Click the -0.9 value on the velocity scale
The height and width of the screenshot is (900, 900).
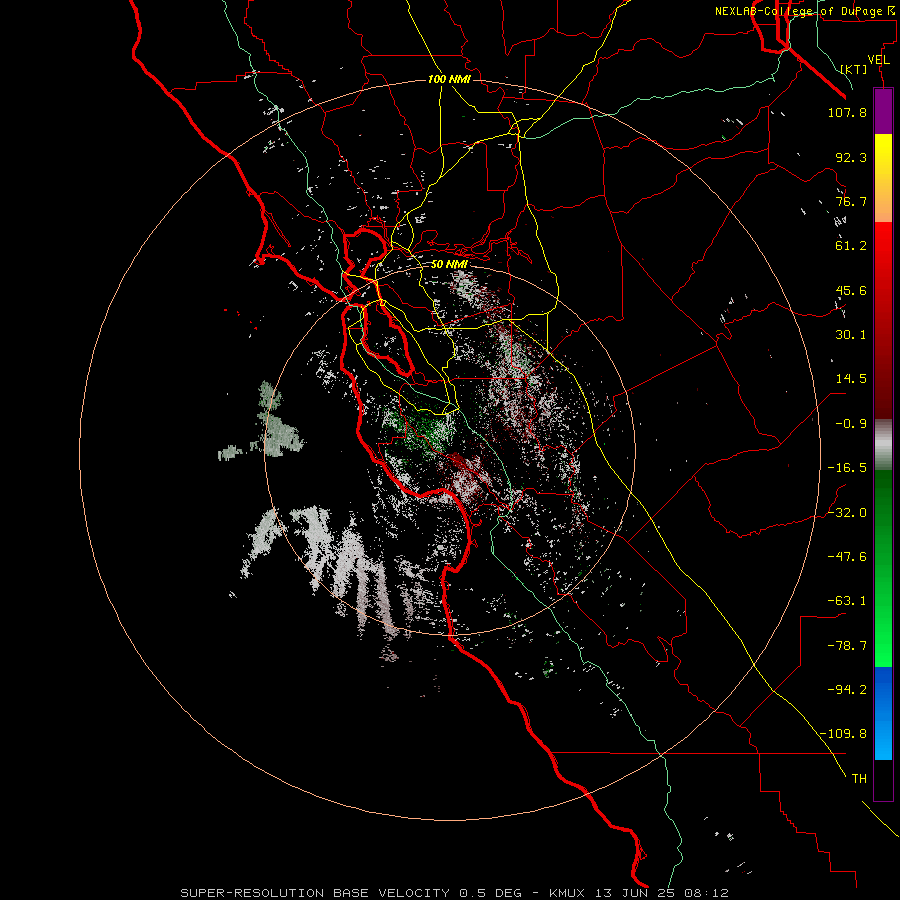(x=851, y=424)
